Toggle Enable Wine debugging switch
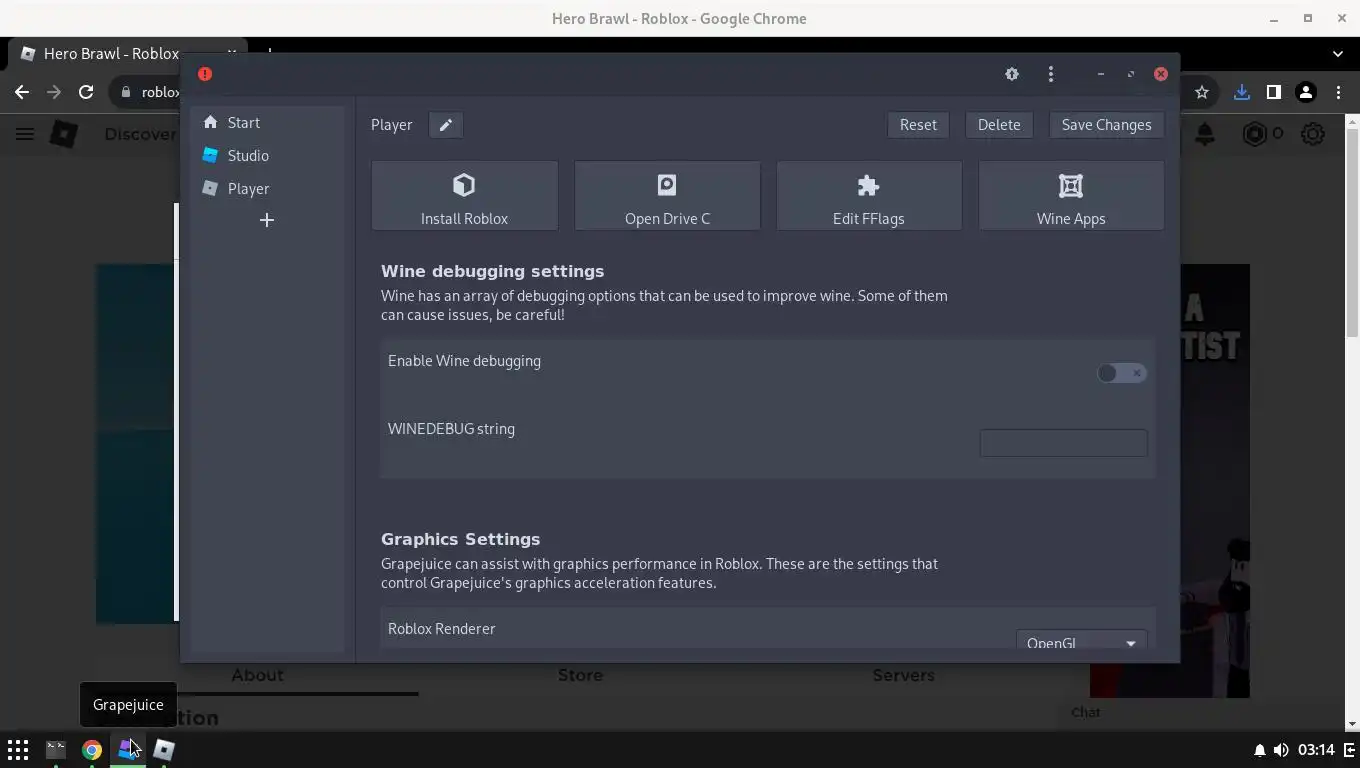This screenshot has width=1360, height=768. 1121,373
